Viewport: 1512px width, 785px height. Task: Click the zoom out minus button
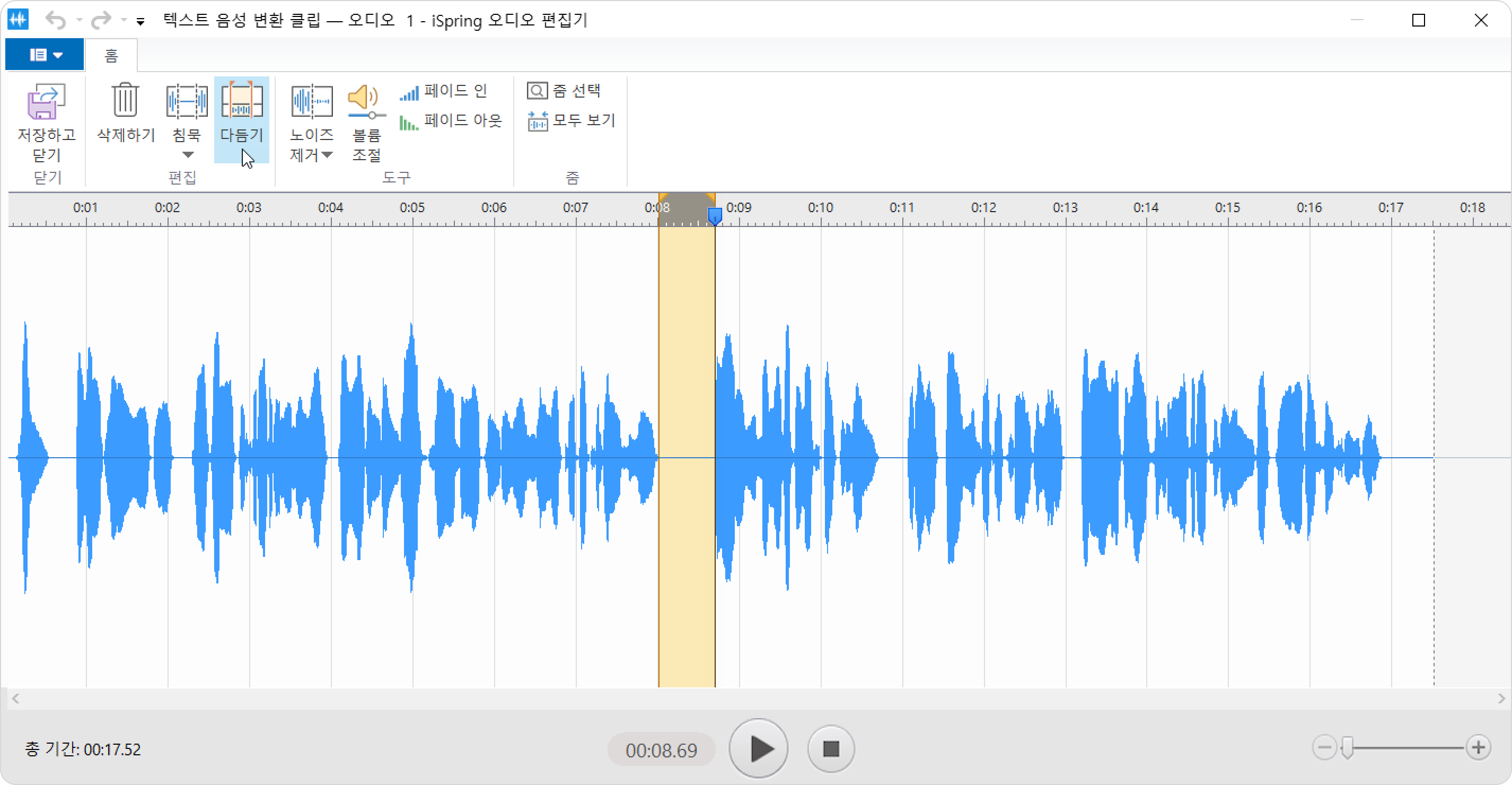pos(1324,747)
